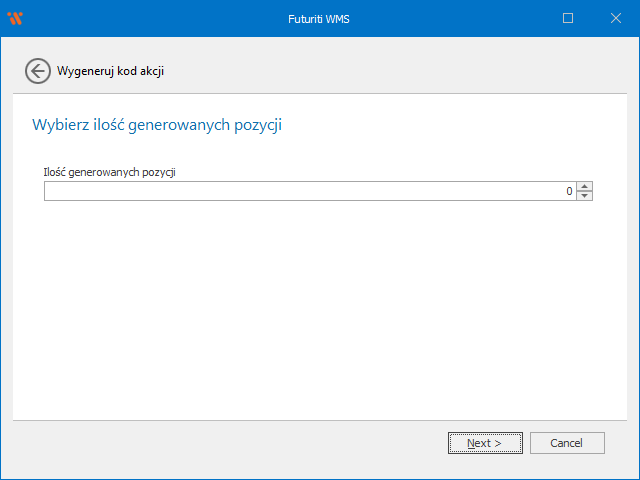Click the Wygeneruj kod akcji wizard title
The height and width of the screenshot is (480, 640).
[x=110, y=71]
